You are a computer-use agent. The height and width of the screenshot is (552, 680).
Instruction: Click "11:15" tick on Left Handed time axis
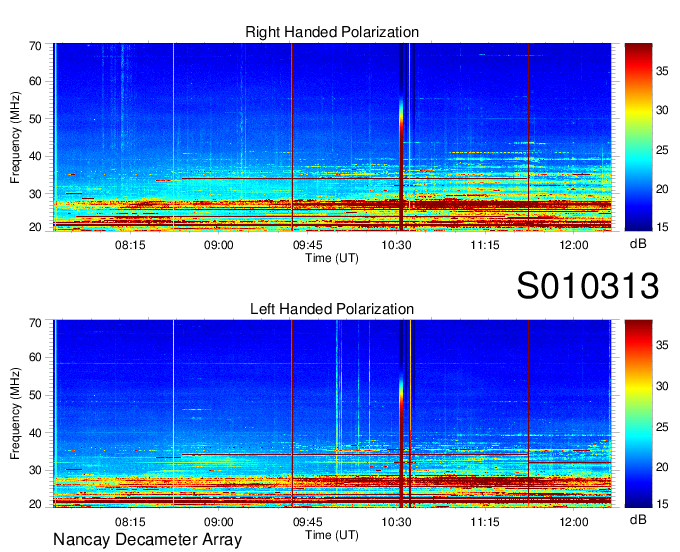pos(485,522)
